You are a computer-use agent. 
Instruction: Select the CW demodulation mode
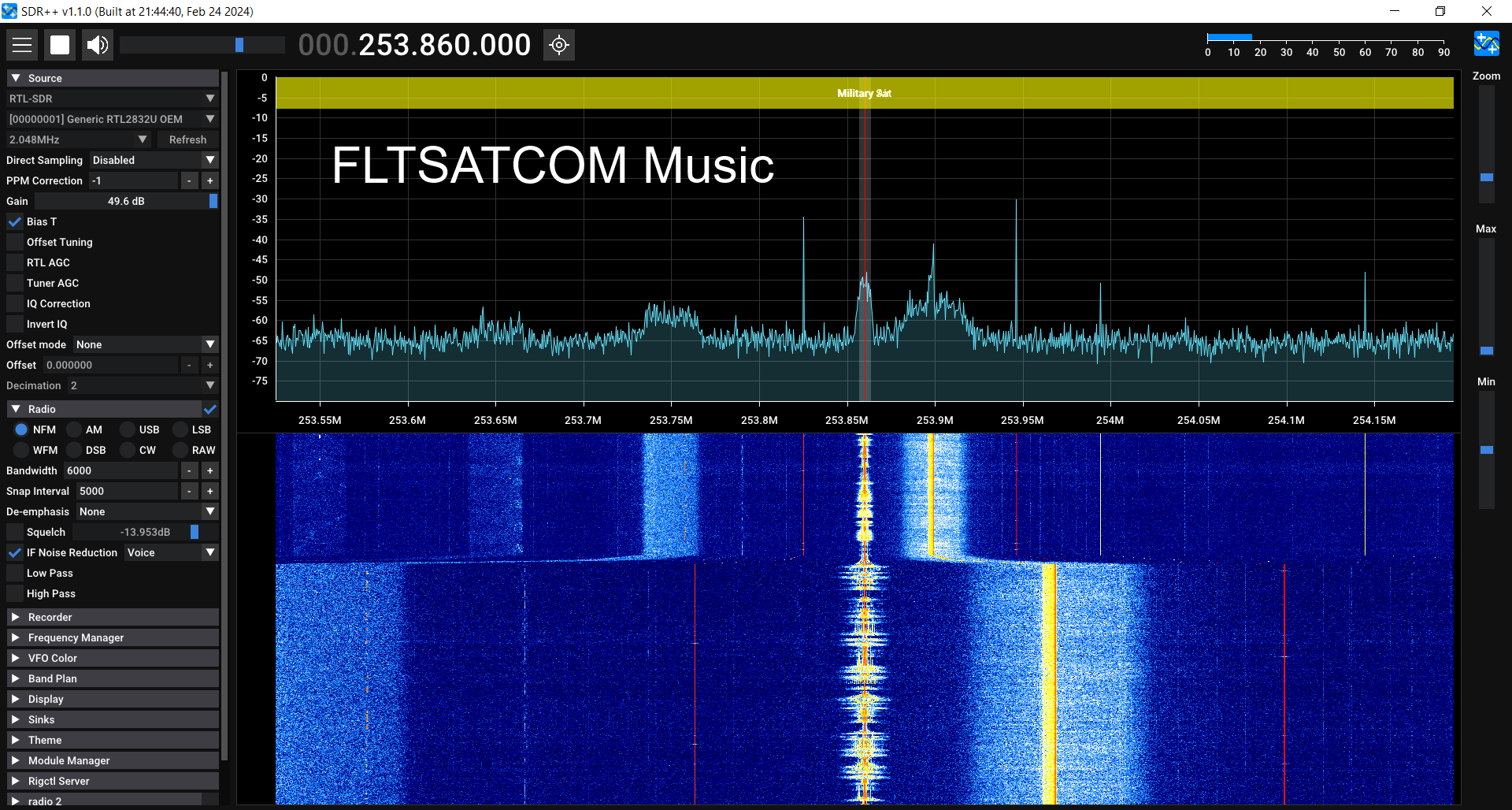pyautogui.click(x=128, y=450)
